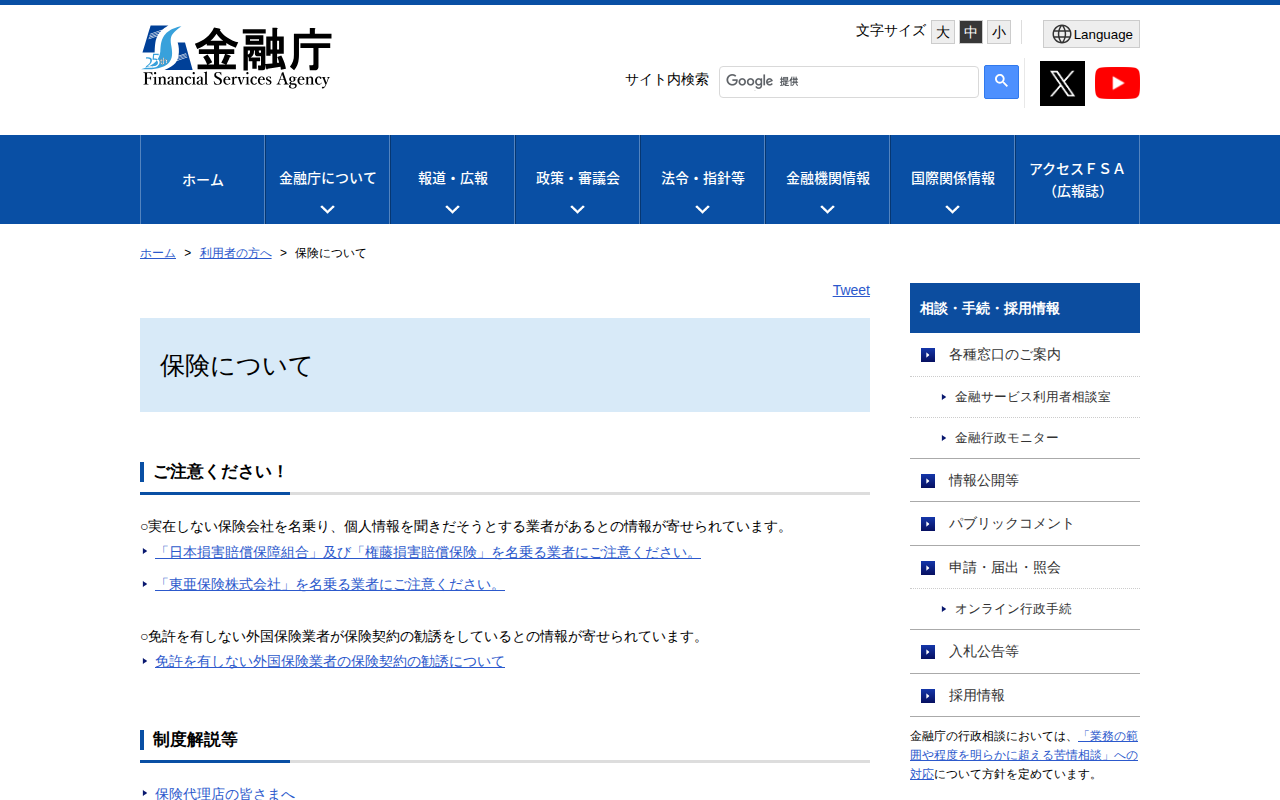Click the arrow icon beside 申請・届出・照会

(926, 567)
